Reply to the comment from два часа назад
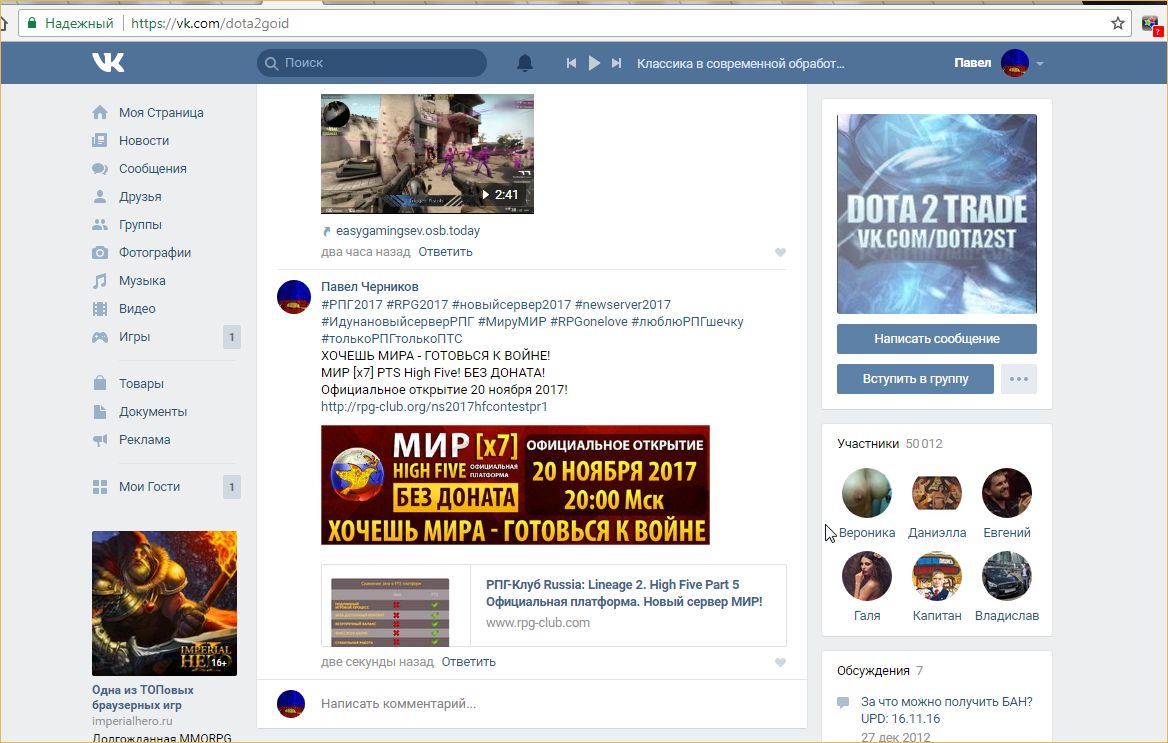 445,252
